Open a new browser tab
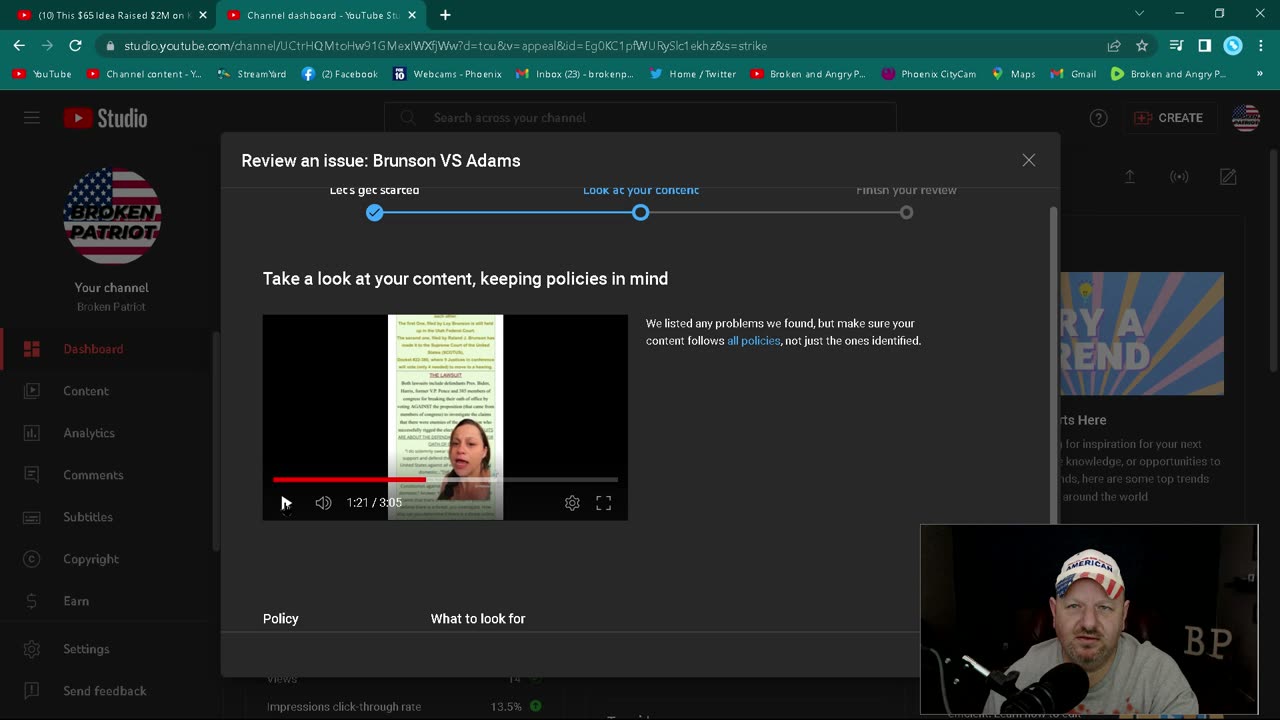1280x720 pixels. click(445, 15)
